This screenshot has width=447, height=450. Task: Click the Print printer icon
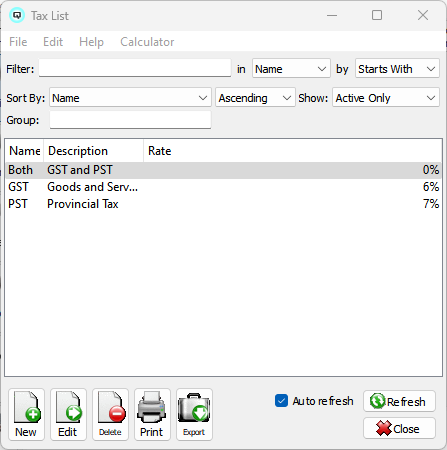click(x=152, y=414)
